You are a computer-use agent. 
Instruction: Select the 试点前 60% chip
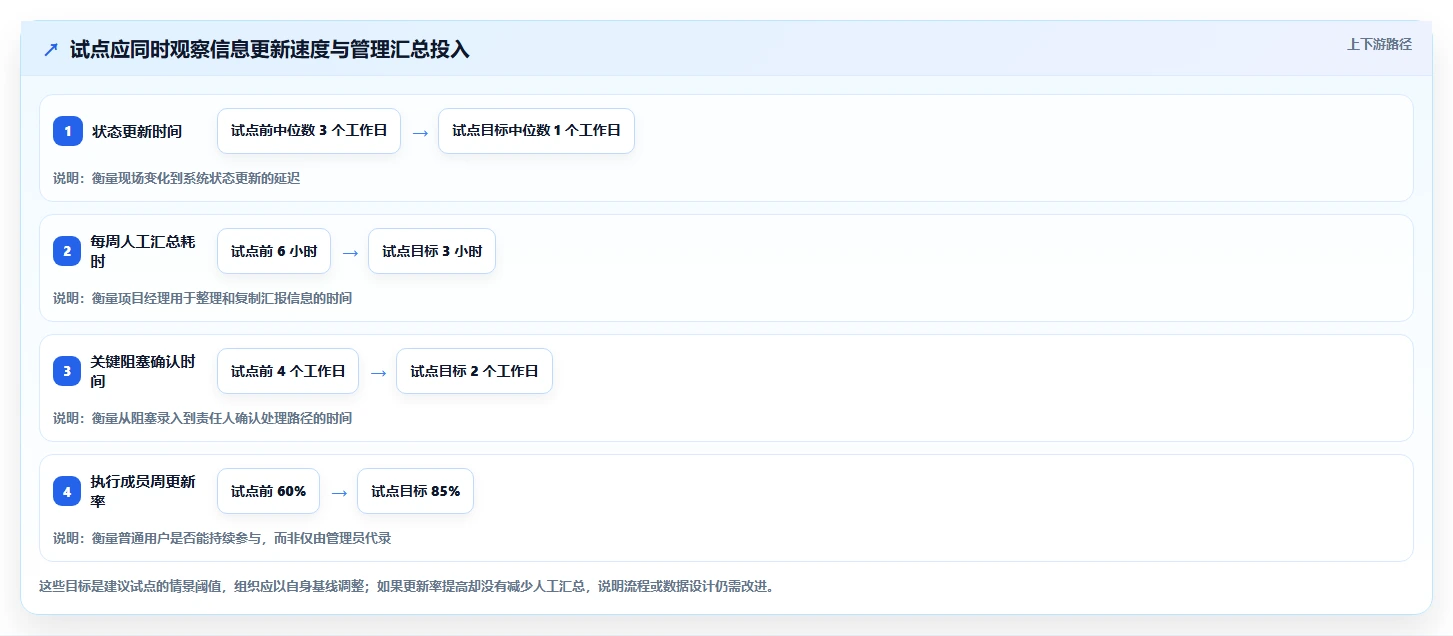point(268,491)
